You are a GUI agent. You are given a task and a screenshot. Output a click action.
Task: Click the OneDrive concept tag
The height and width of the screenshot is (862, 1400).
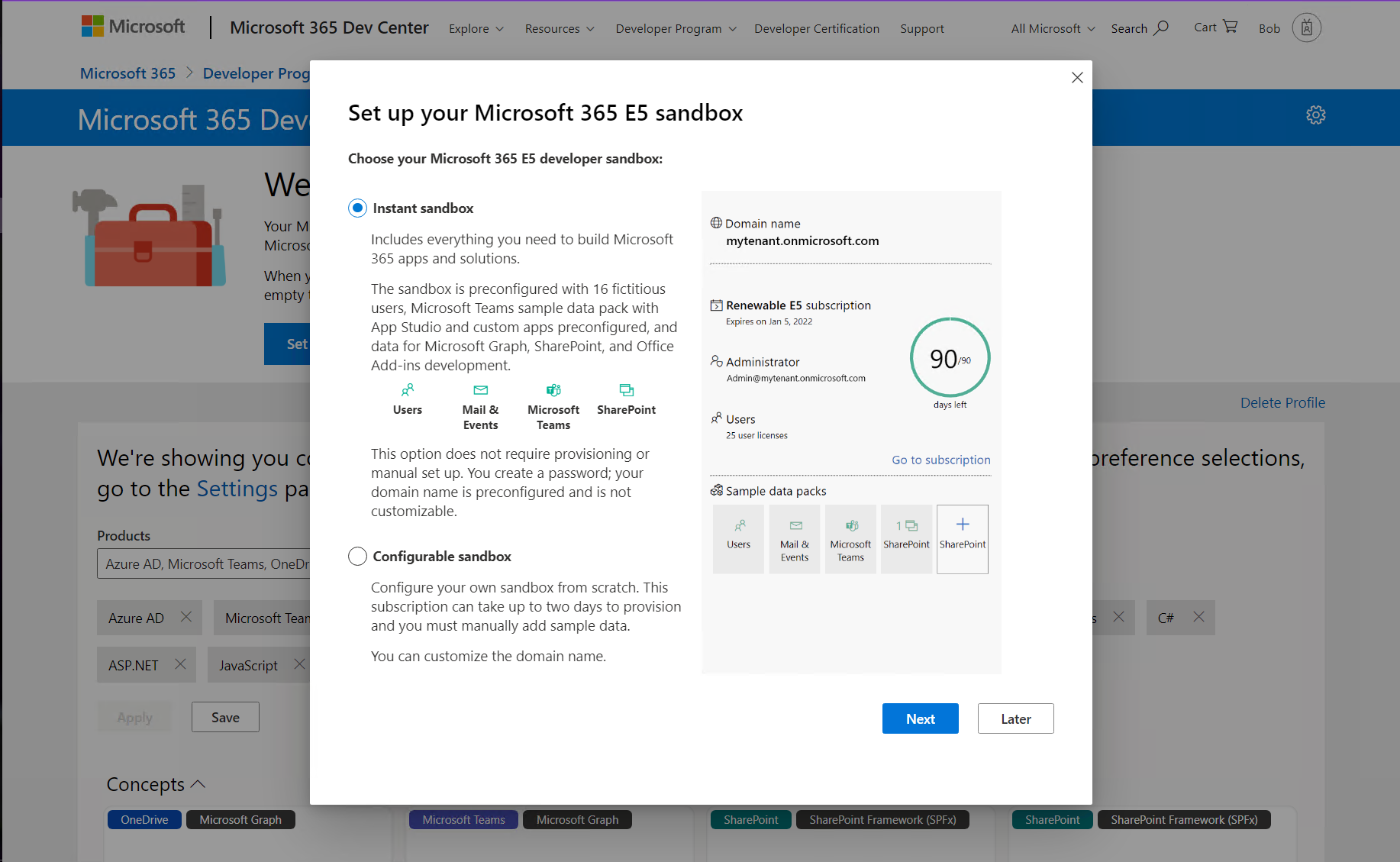click(x=144, y=819)
